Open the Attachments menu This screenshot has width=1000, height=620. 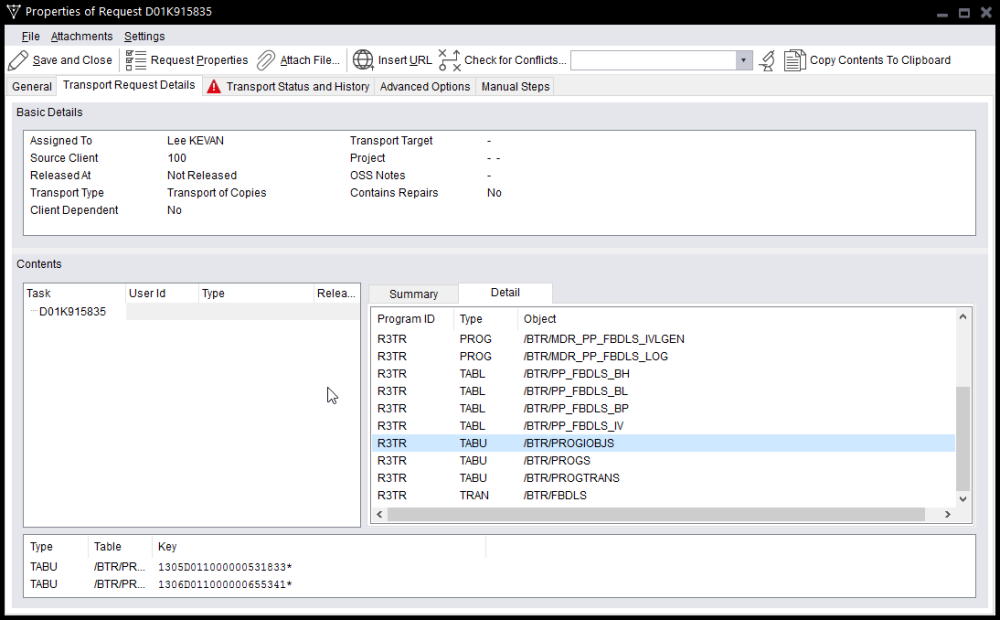[82, 36]
